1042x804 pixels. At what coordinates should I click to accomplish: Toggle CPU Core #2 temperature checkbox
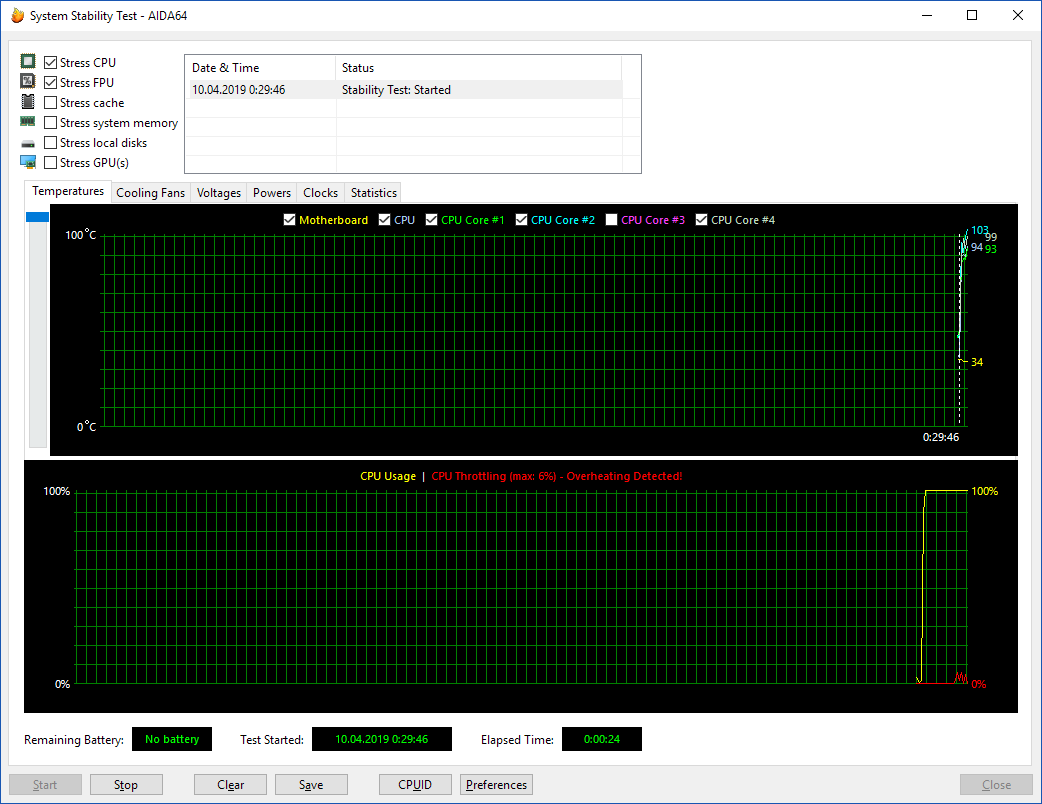[x=521, y=220]
